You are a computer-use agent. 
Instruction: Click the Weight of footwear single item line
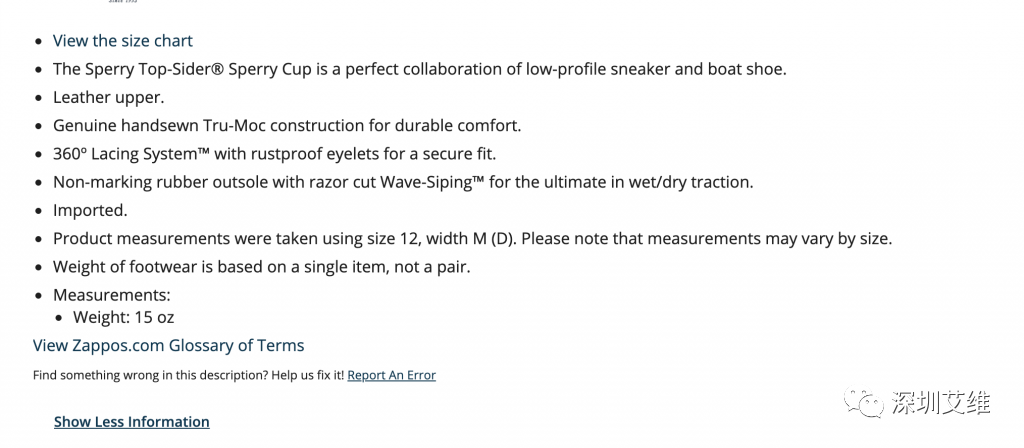(x=261, y=267)
